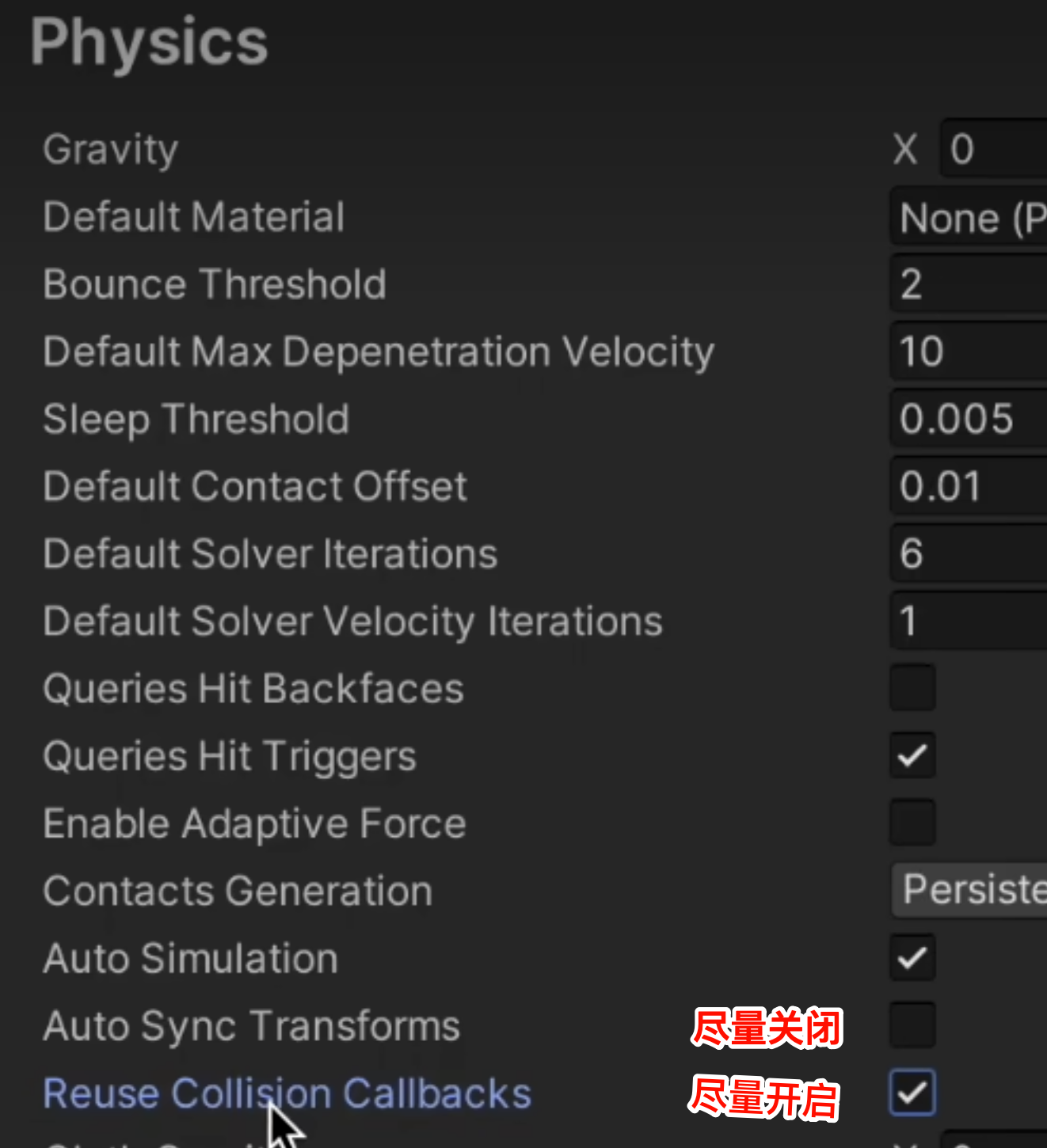Uncheck Queries Hit Triggers

pyautogui.click(x=912, y=755)
